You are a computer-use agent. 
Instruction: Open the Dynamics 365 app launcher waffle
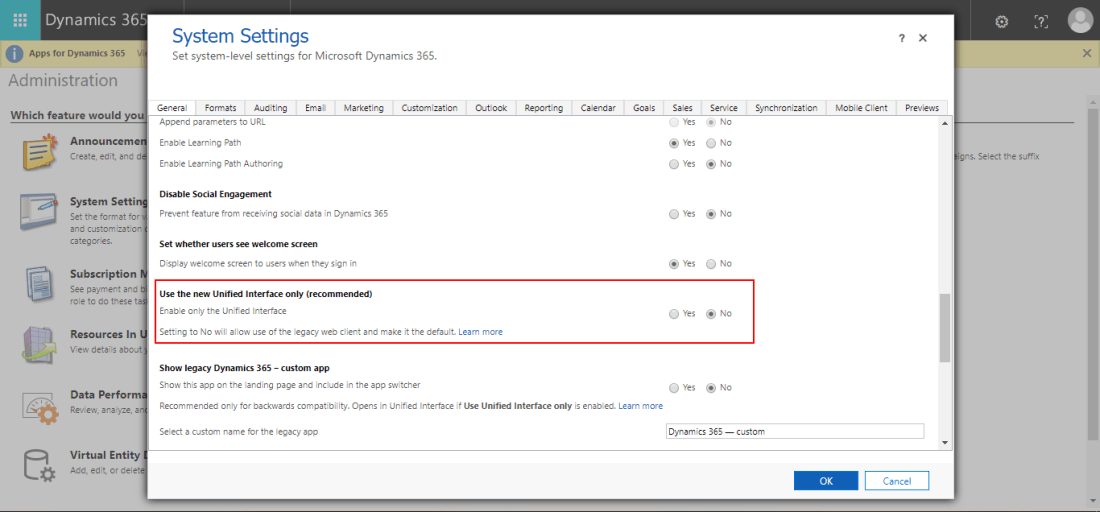coord(20,20)
